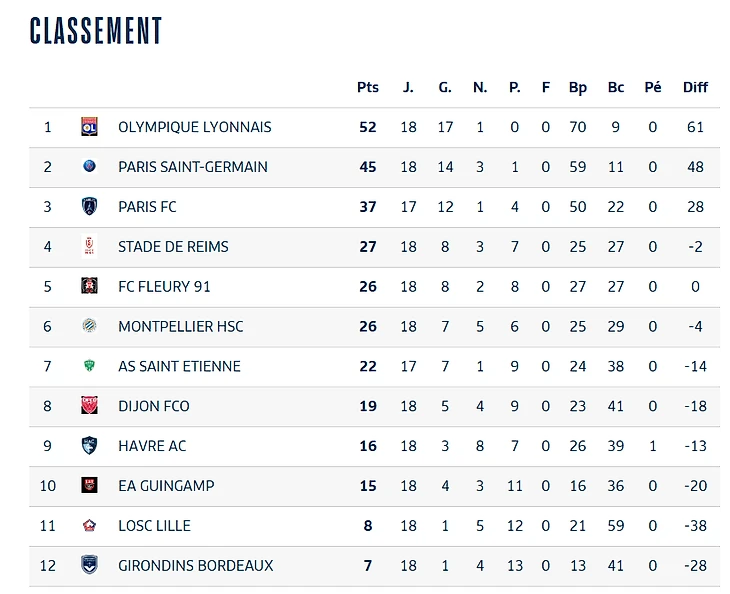Click the Pts column header

tap(368, 87)
